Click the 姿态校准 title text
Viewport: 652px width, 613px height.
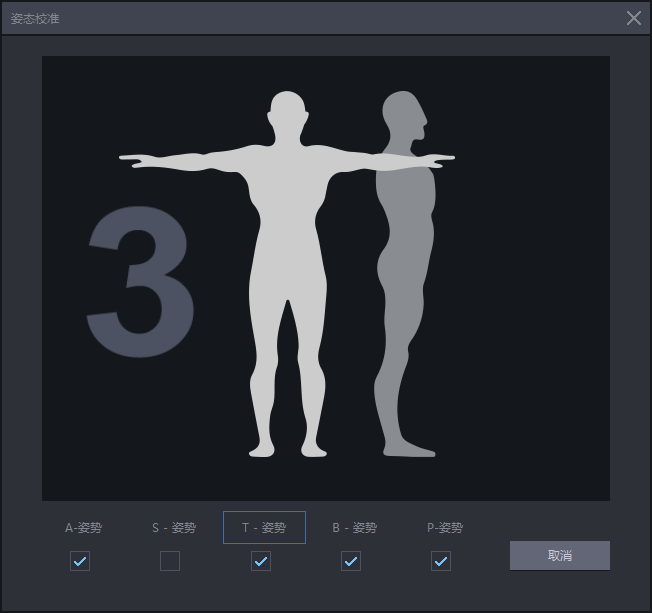point(35,18)
